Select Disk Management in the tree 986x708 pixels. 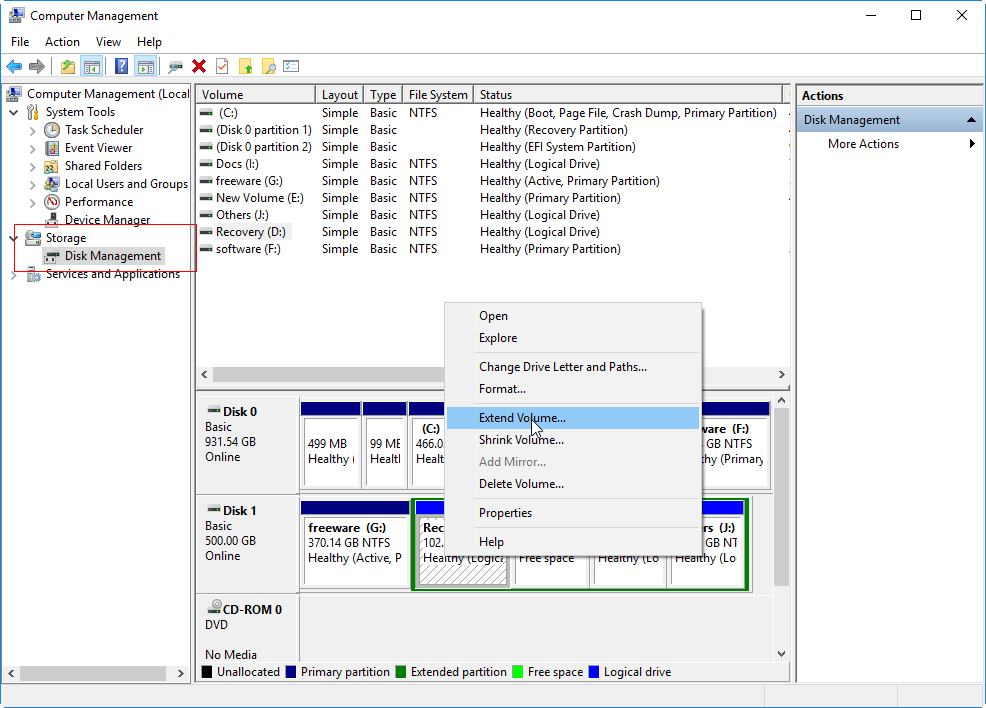coord(113,256)
